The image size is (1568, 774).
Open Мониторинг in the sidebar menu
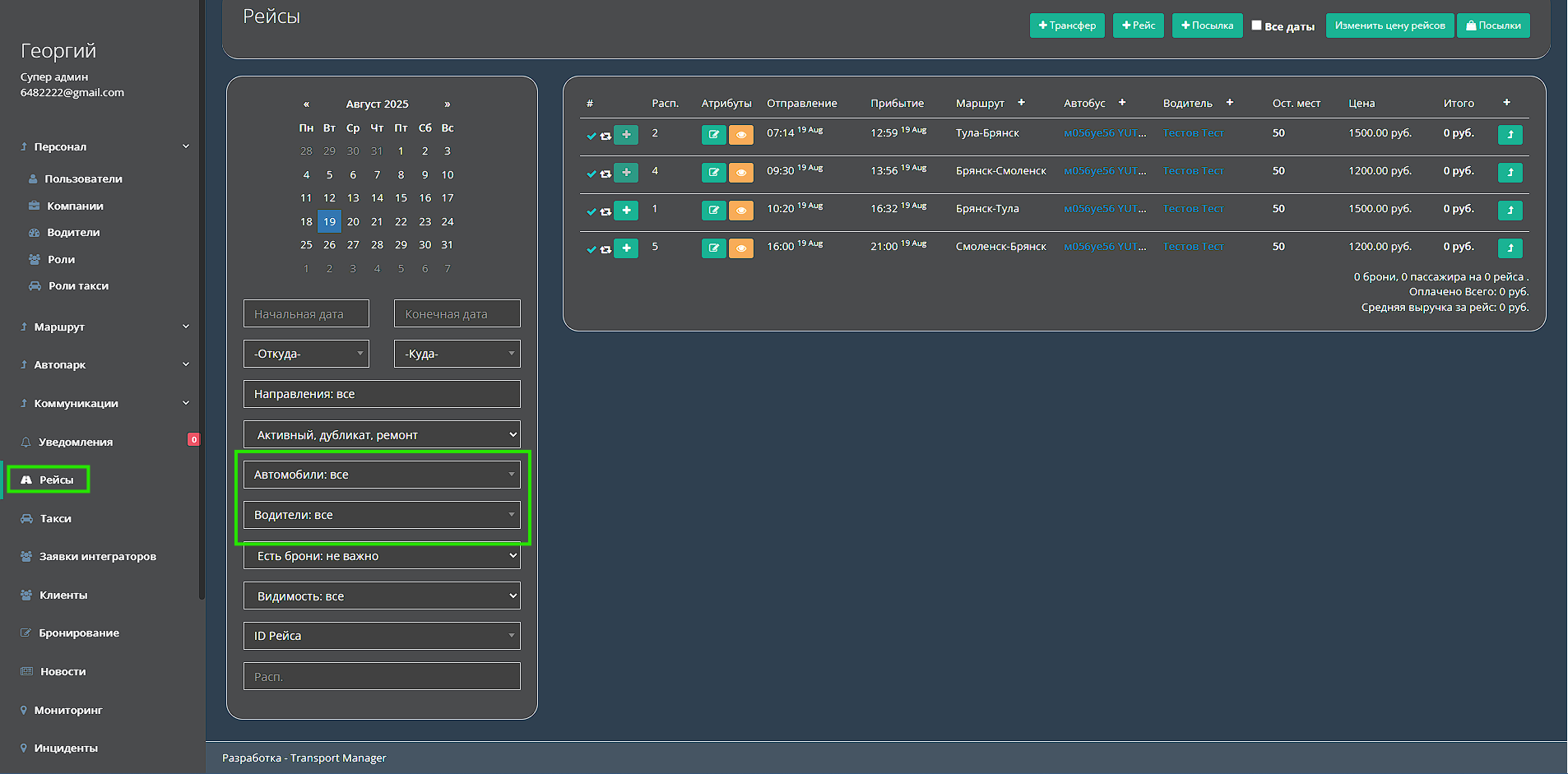point(67,710)
